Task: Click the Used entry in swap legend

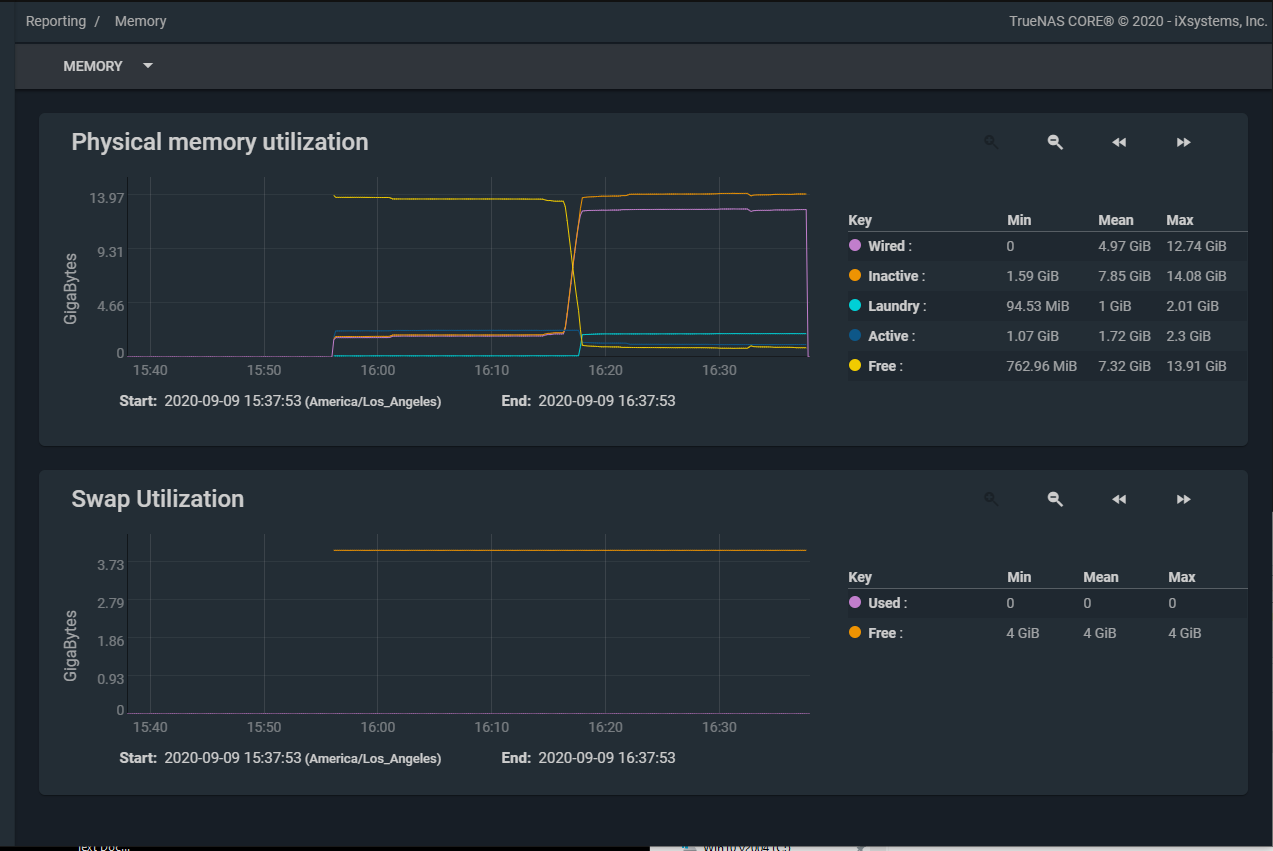Action: [886, 603]
